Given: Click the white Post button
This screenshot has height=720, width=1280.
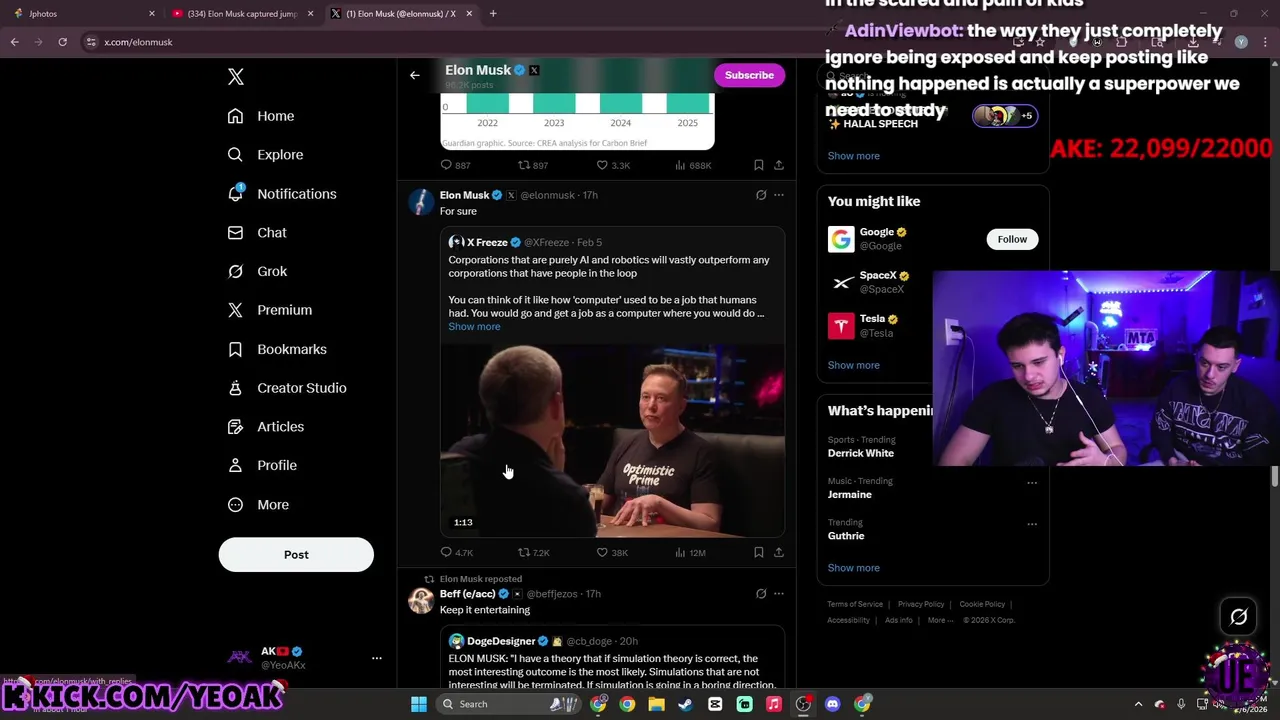Looking at the screenshot, I should (296, 554).
